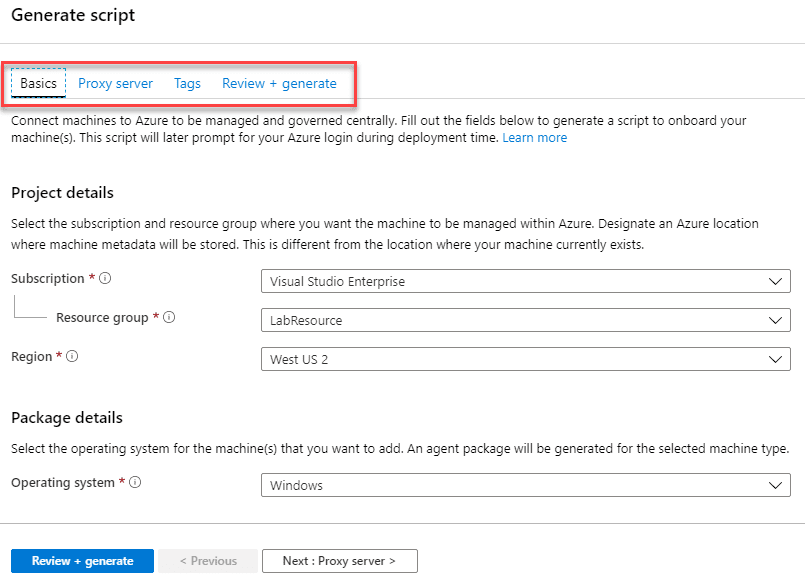This screenshot has height=587, width=805.
Task: Switch to the Proxy server tab
Action: 116,83
